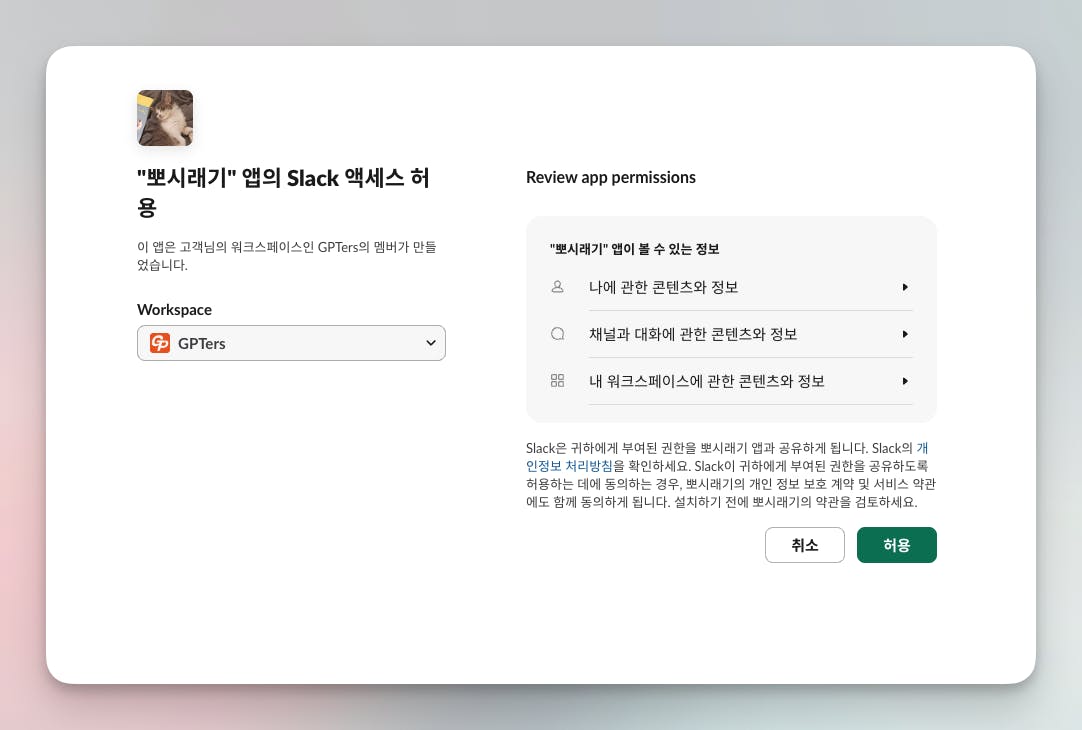Click the chevron on the Workspace selector

[431, 343]
